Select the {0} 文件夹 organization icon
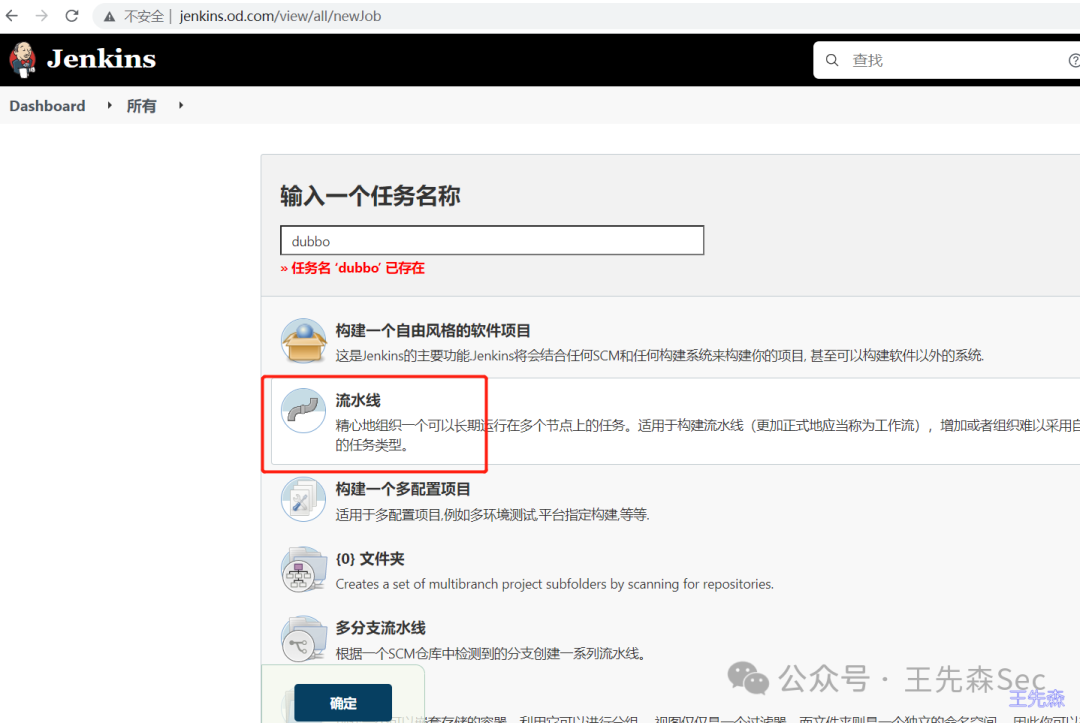Viewport: 1080px width, 723px height. pos(303,569)
